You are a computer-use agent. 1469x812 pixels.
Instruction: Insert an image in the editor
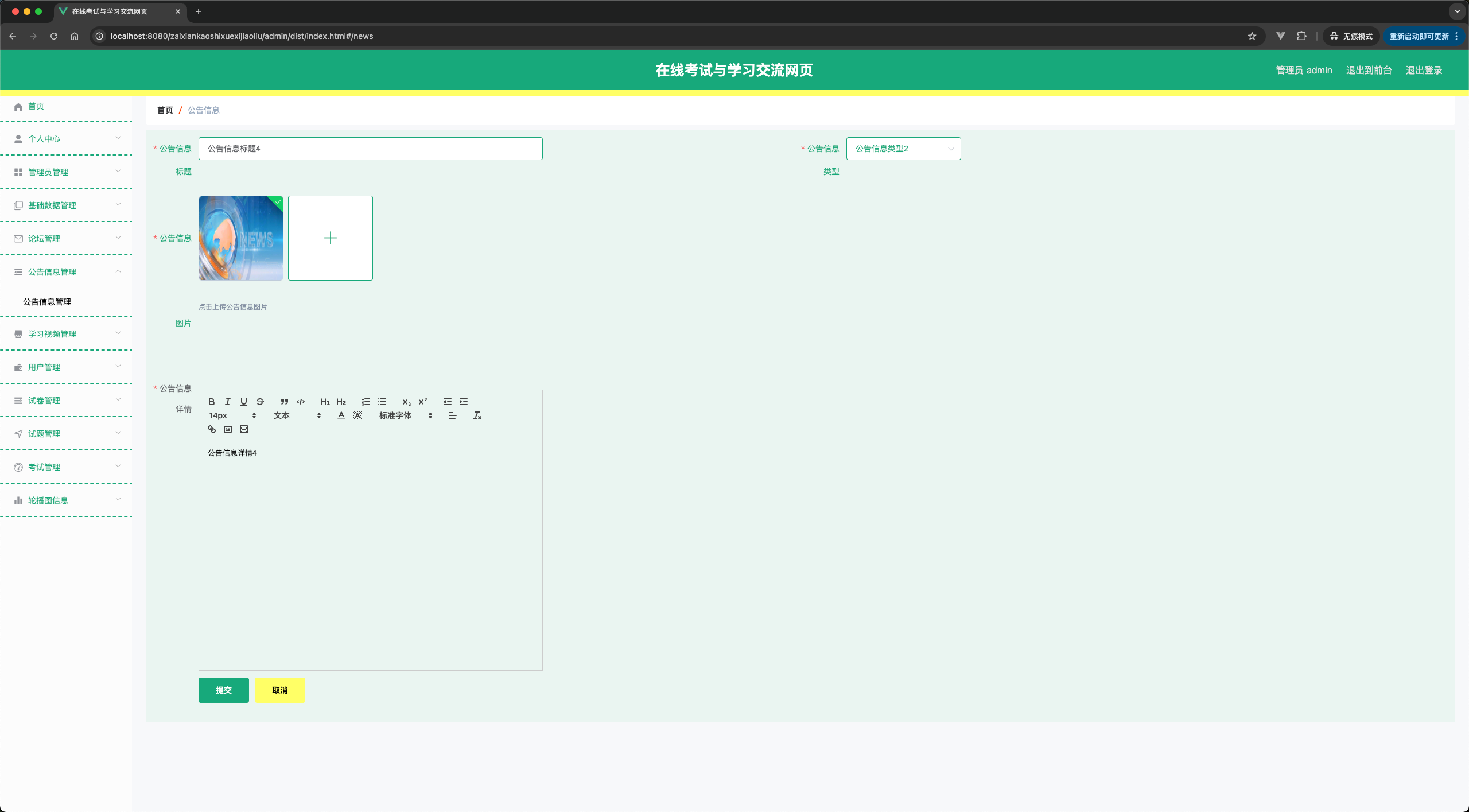(x=227, y=429)
